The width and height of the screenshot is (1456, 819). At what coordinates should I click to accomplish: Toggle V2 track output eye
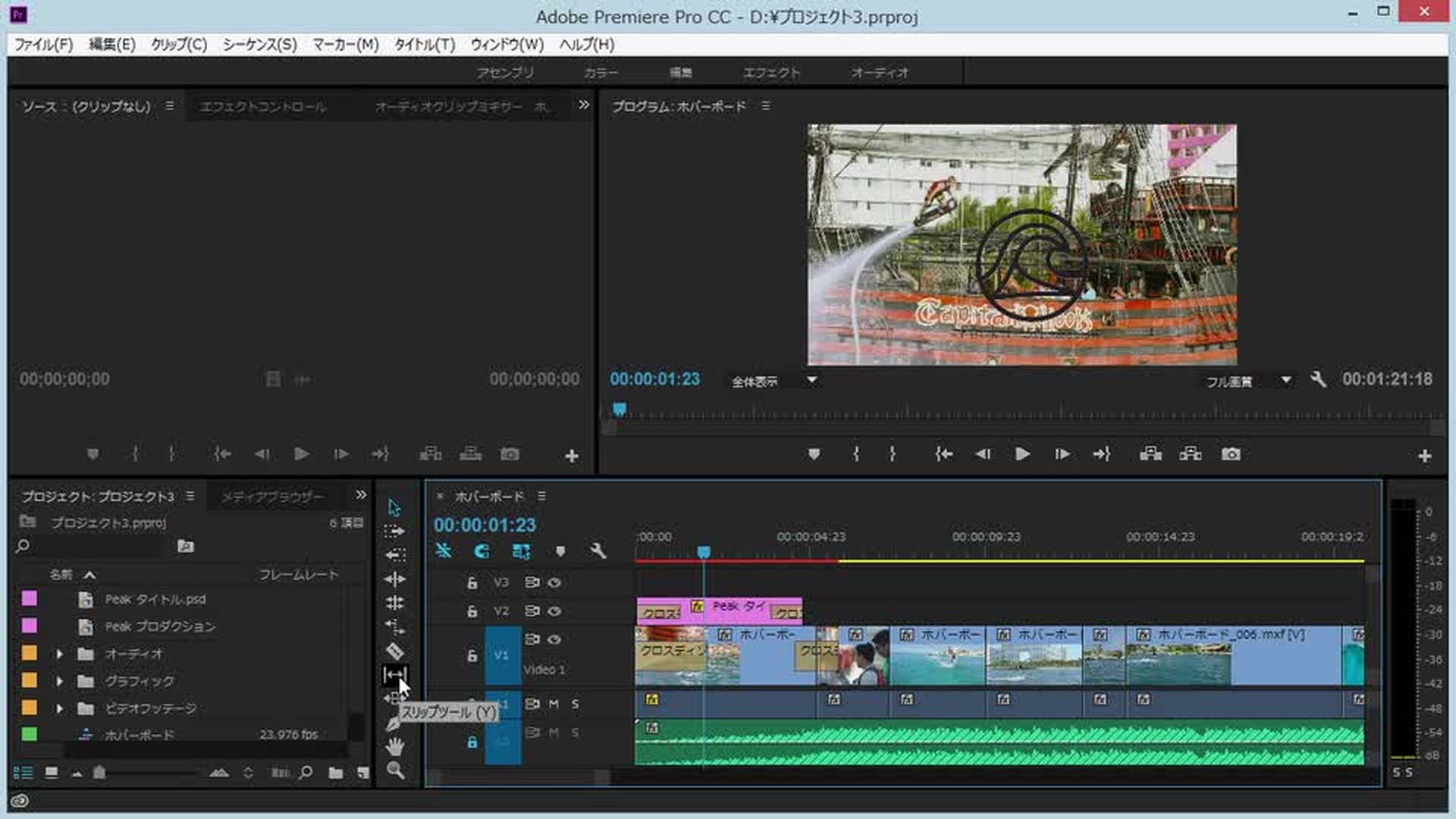pos(554,611)
